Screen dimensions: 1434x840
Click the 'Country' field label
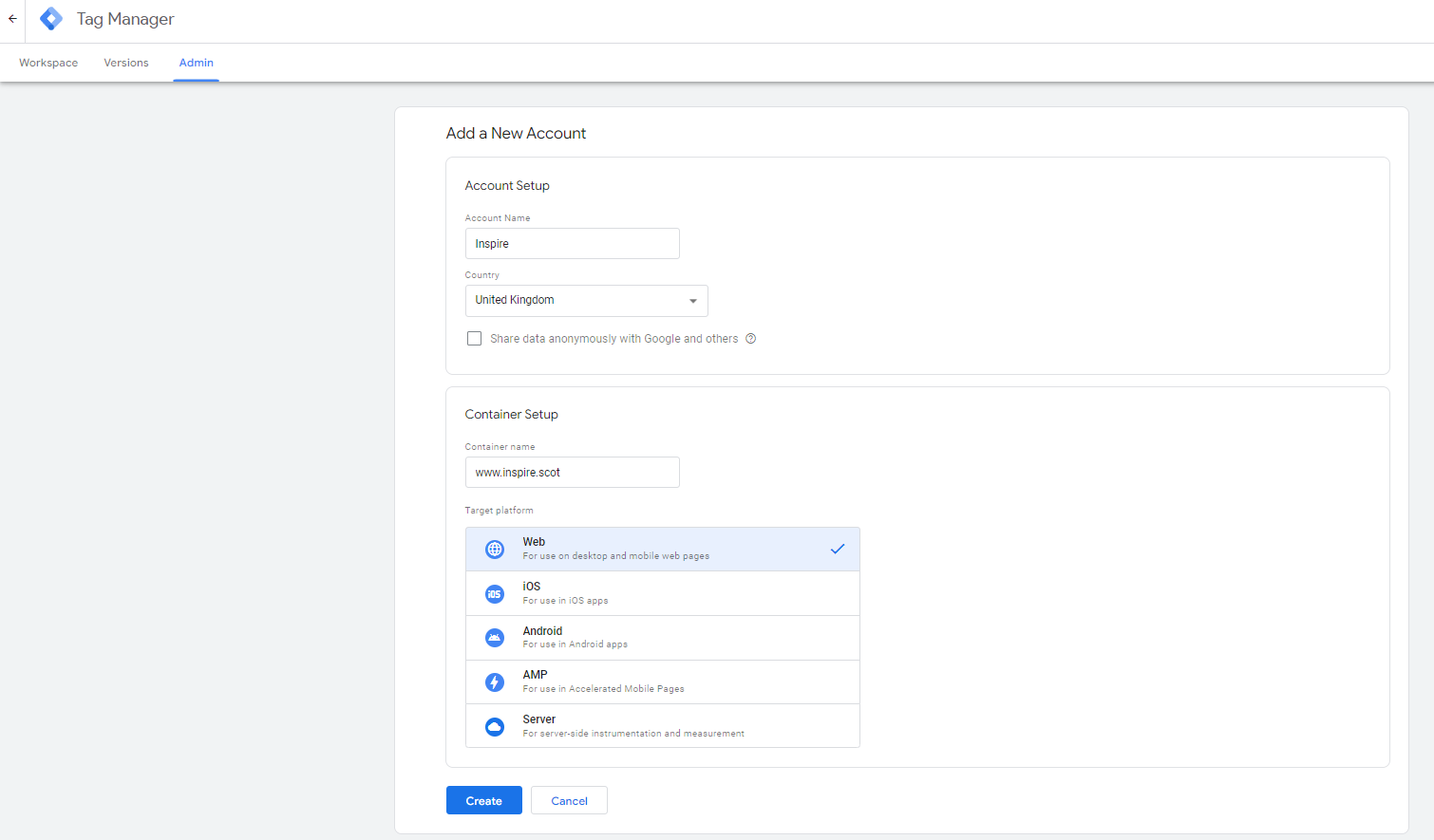(481, 275)
